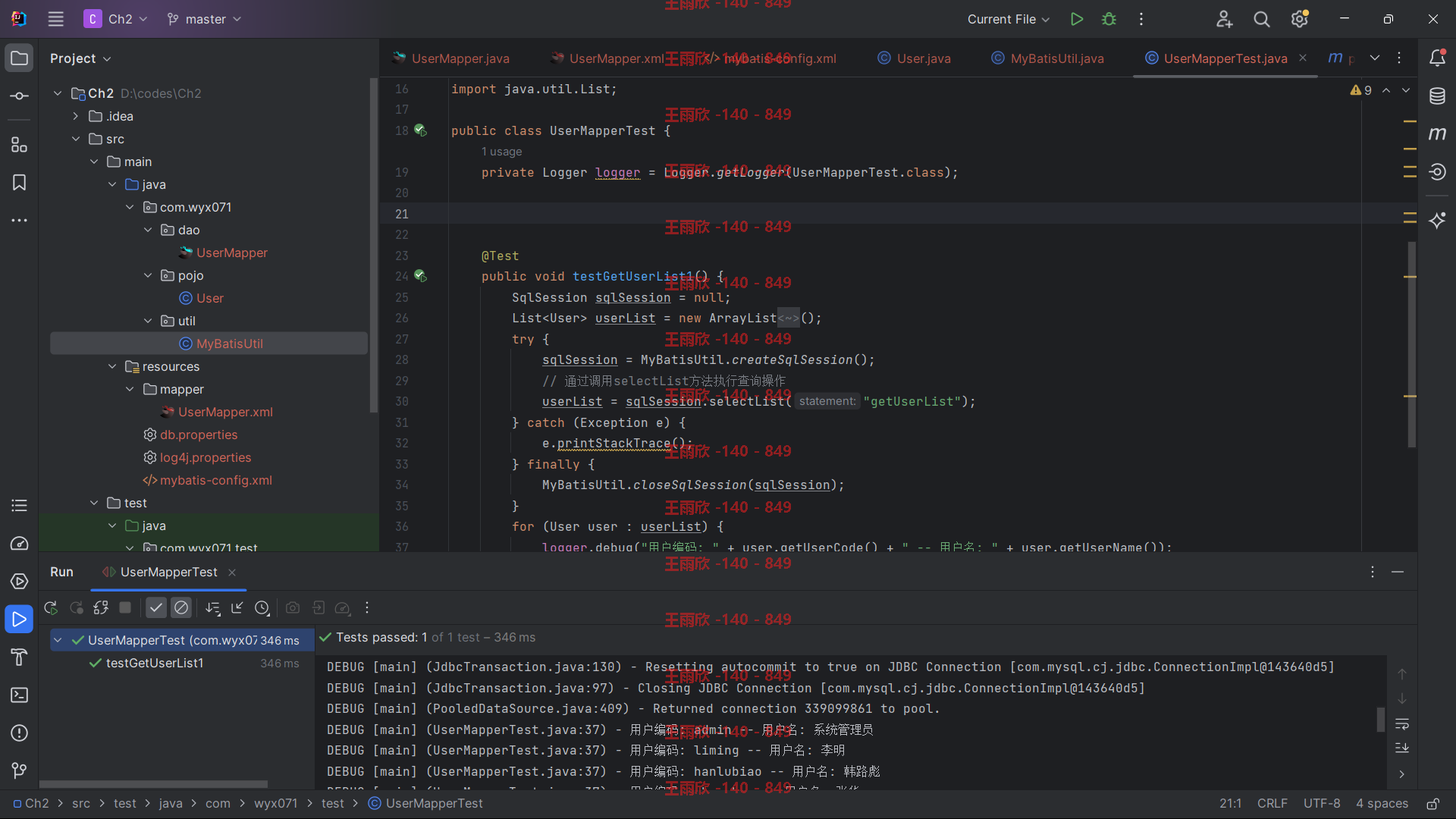Open '4 spaces' indent settings
The image size is (1456, 819).
(1382, 803)
